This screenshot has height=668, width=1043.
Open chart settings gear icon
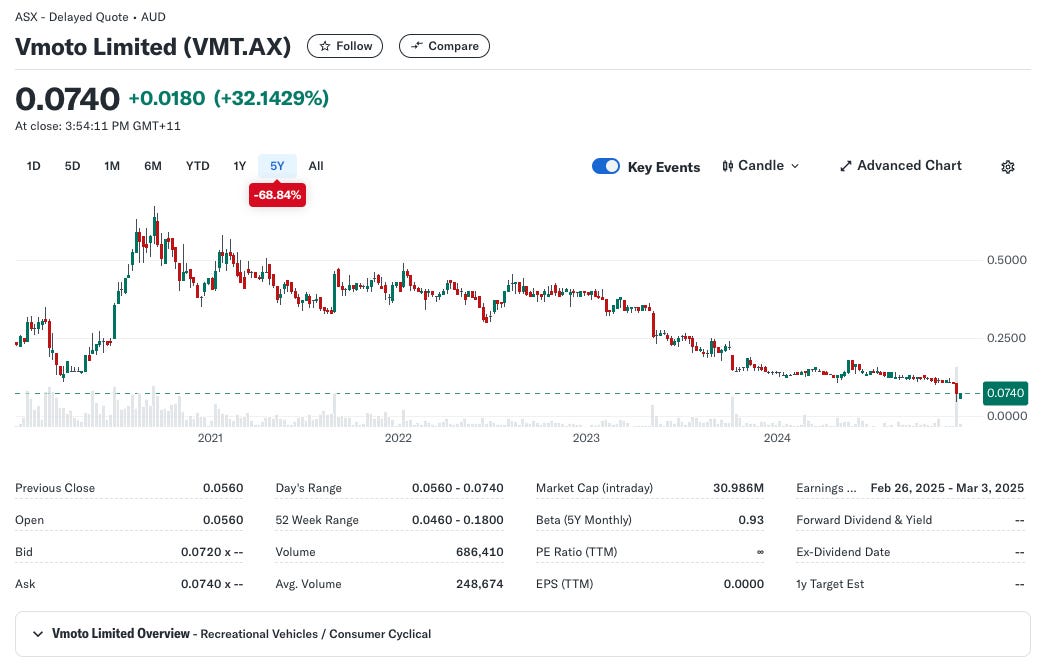1008,166
